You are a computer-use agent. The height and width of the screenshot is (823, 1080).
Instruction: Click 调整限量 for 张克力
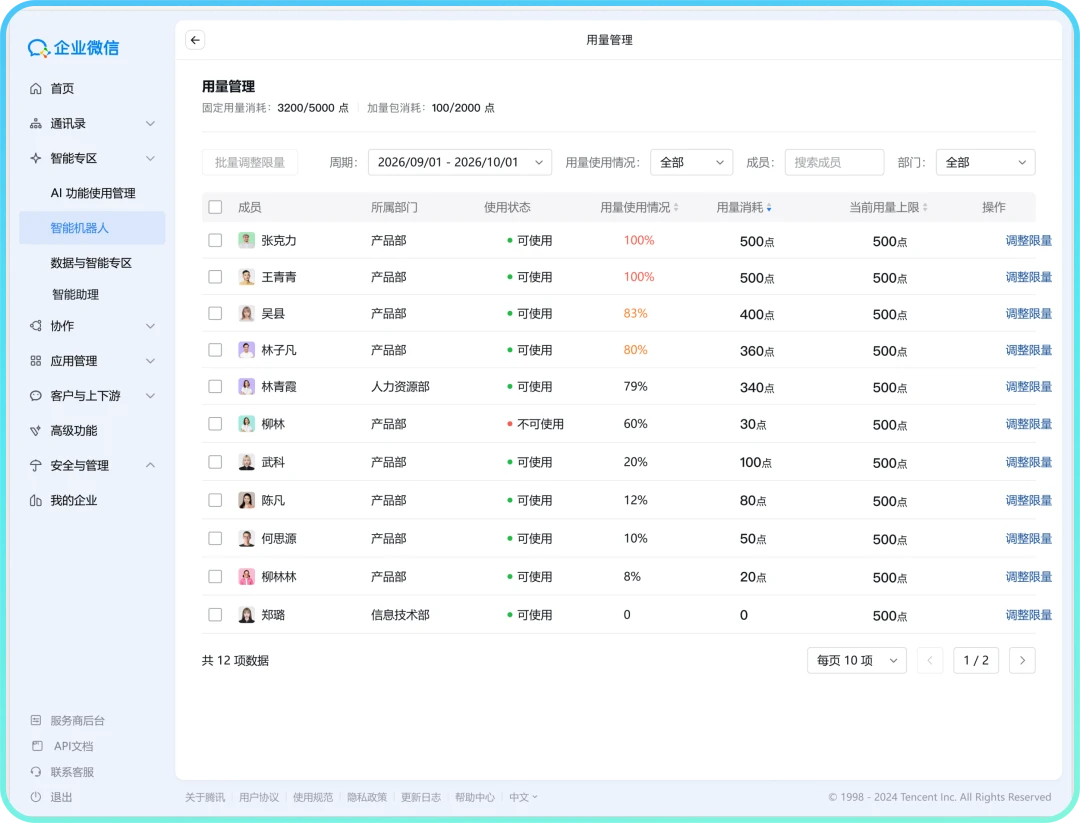point(1028,240)
